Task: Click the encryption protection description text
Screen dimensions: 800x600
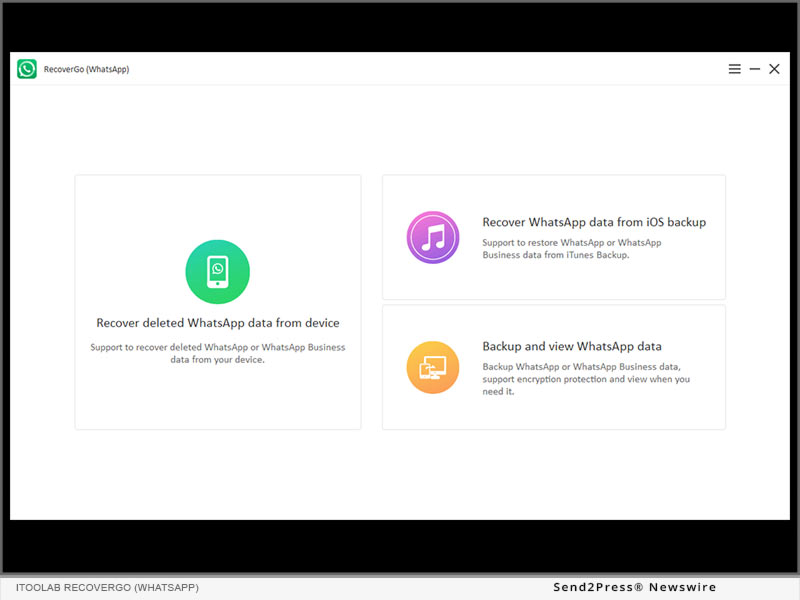Action: (x=586, y=379)
